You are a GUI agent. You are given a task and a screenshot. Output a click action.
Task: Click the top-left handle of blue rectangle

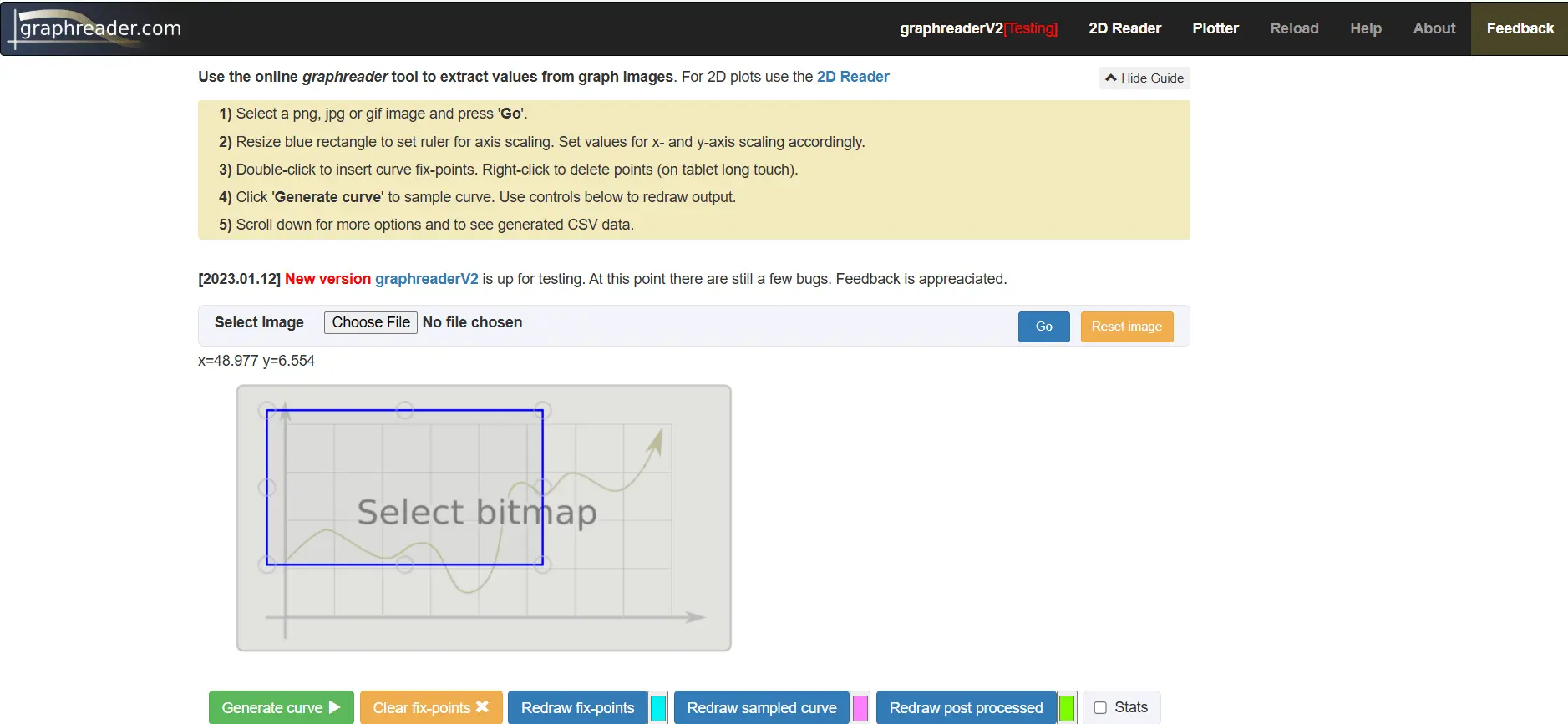coord(267,410)
